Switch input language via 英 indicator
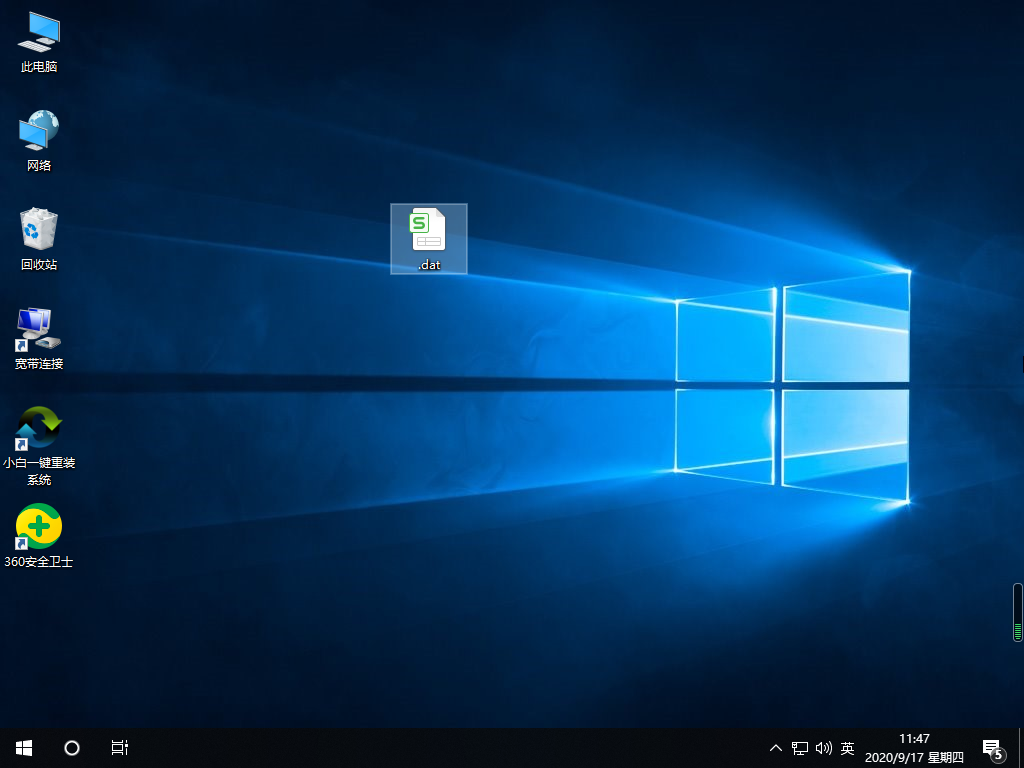This screenshot has height=768, width=1024. pyautogui.click(x=848, y=748)
